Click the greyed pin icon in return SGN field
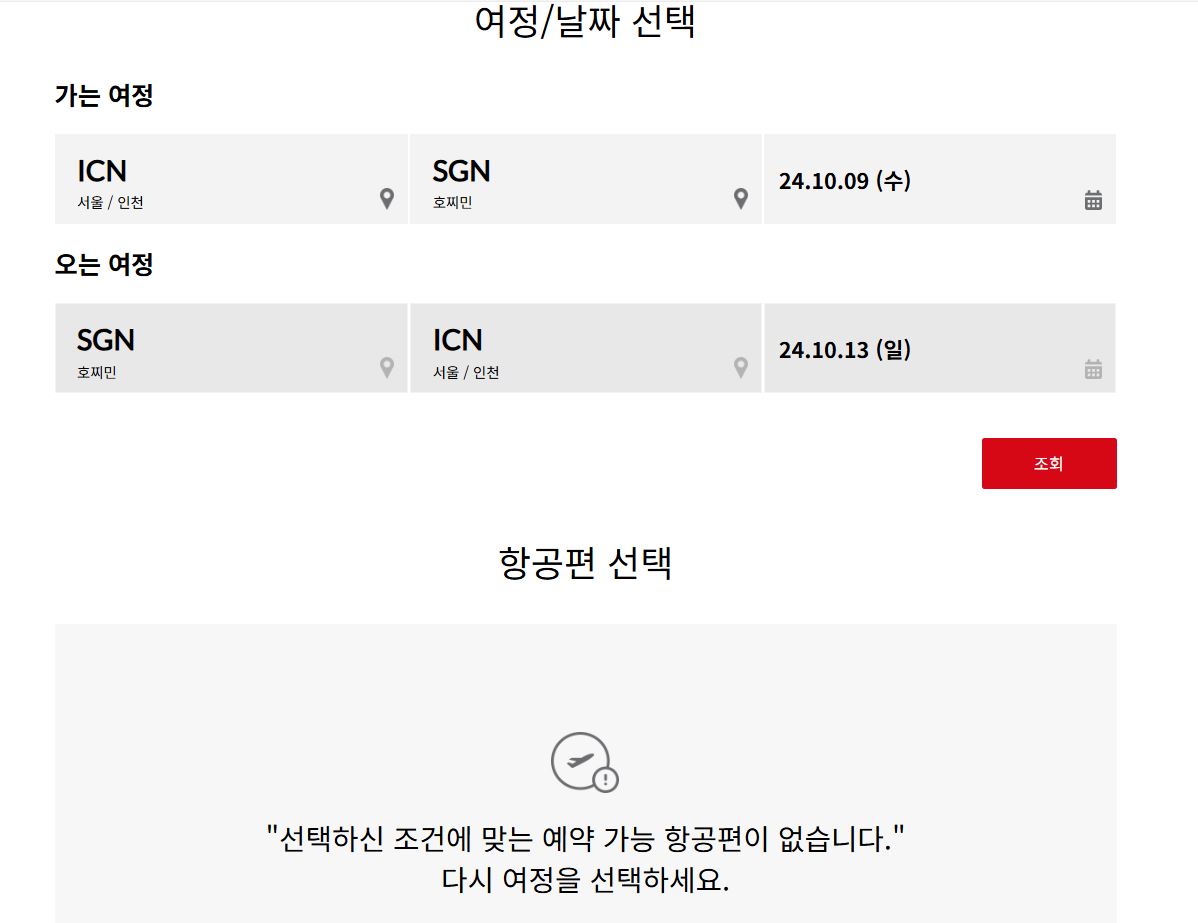This screenshot has height=923, width=1198. 387,368
